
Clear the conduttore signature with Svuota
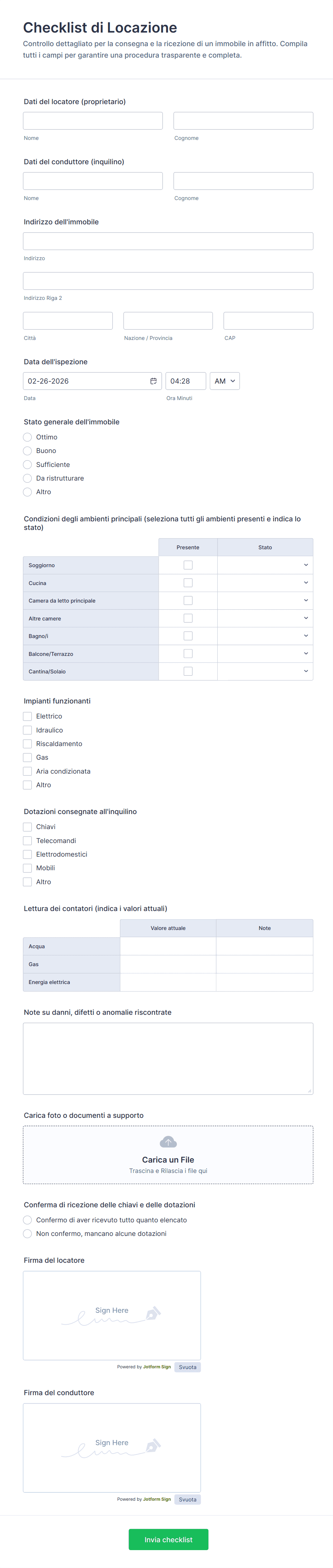coord(188,1499)
